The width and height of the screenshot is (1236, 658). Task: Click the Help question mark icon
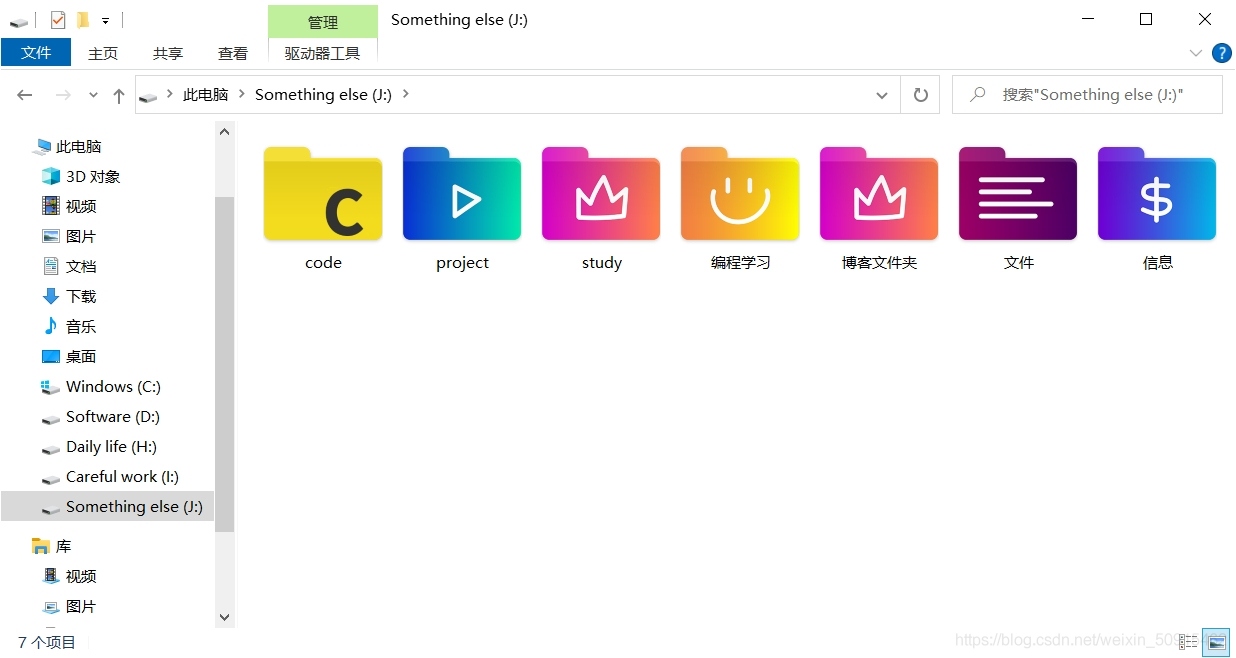click(1221, 53)
